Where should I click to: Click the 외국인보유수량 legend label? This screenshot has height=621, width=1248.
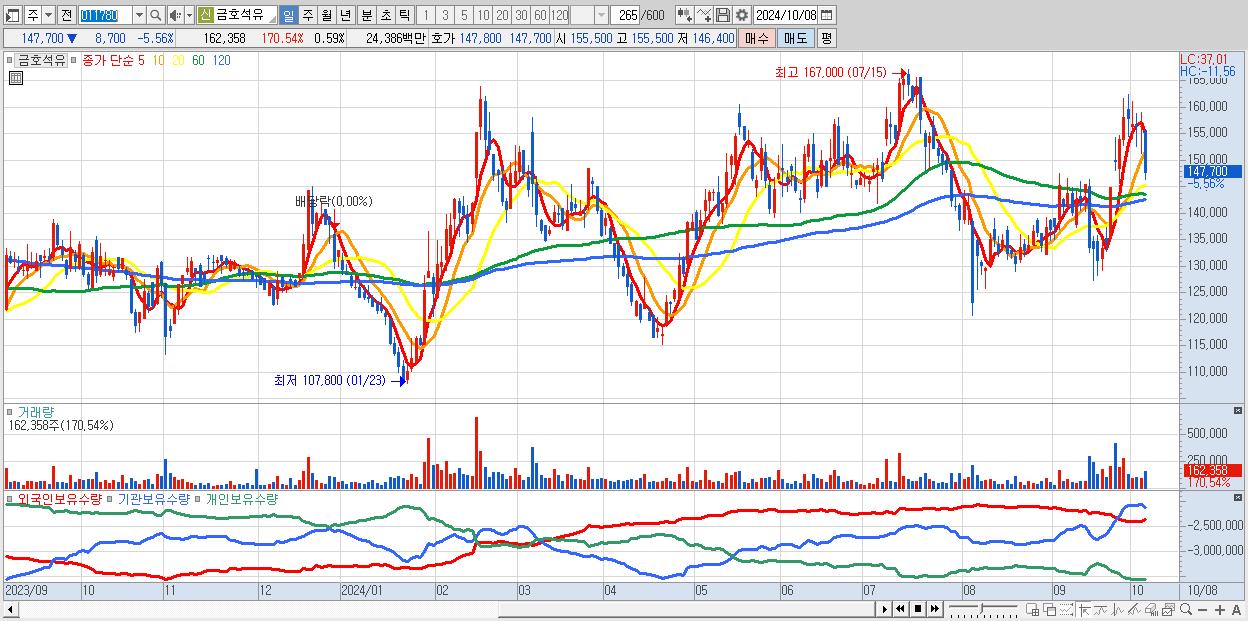point(59,498)
